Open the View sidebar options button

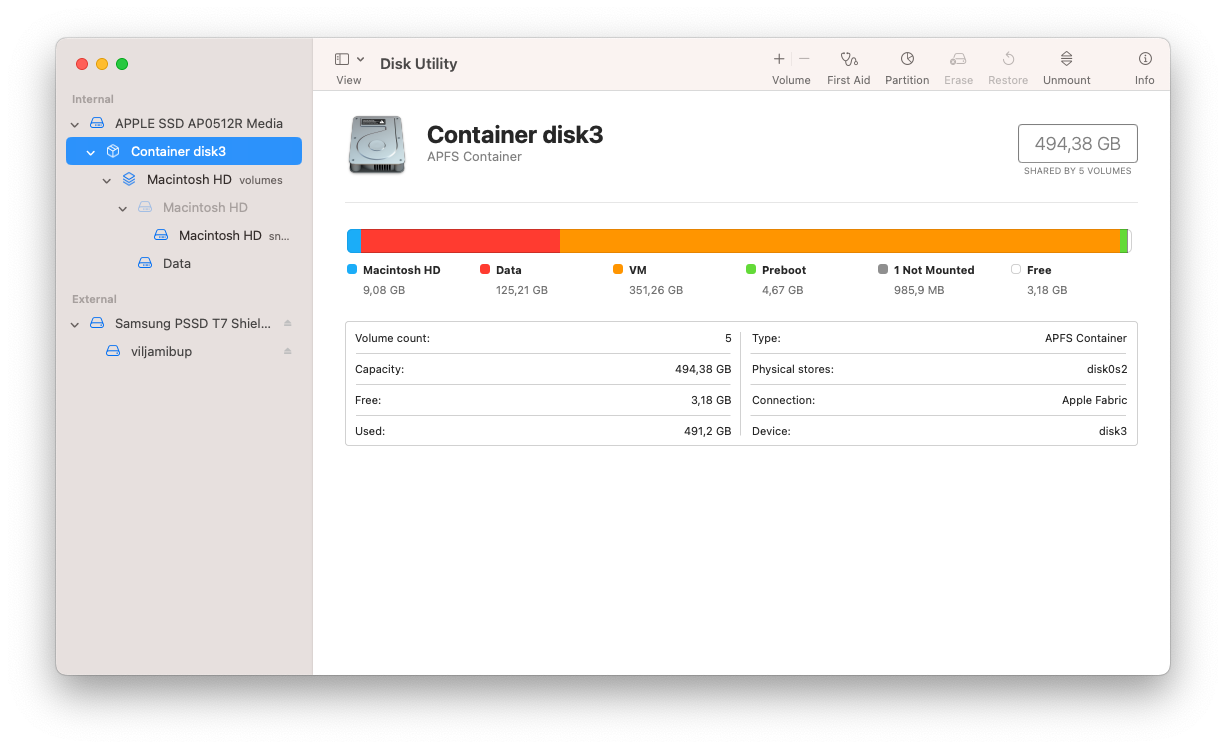[342, 60]
